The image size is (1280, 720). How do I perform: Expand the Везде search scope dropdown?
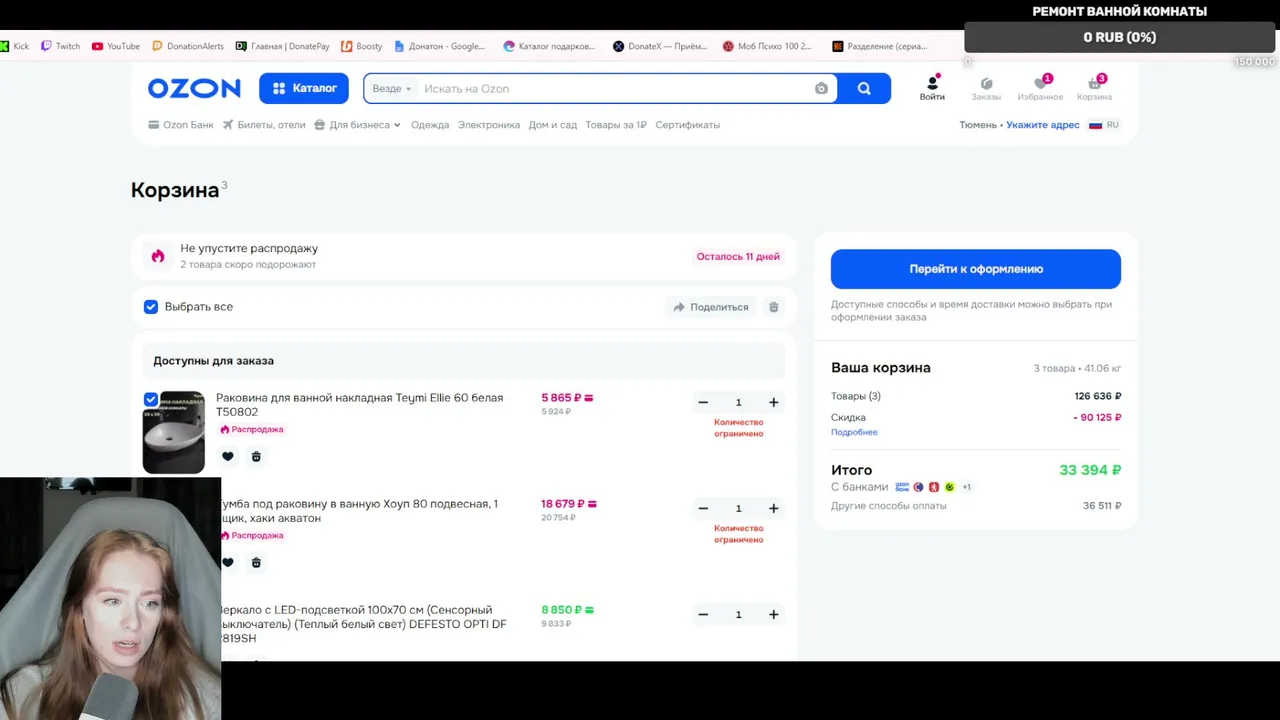[392, 89]
